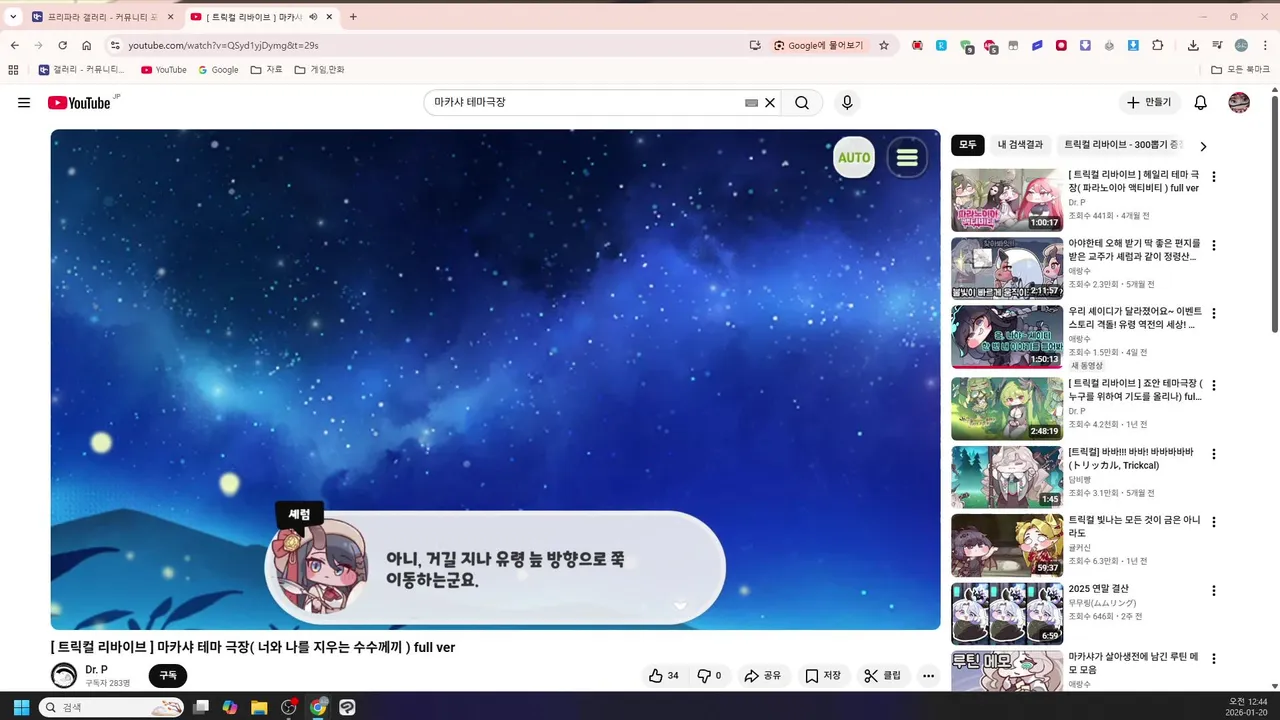Click the taskbar search box 검색
The image size is (1280, 720).
point(112,707)
